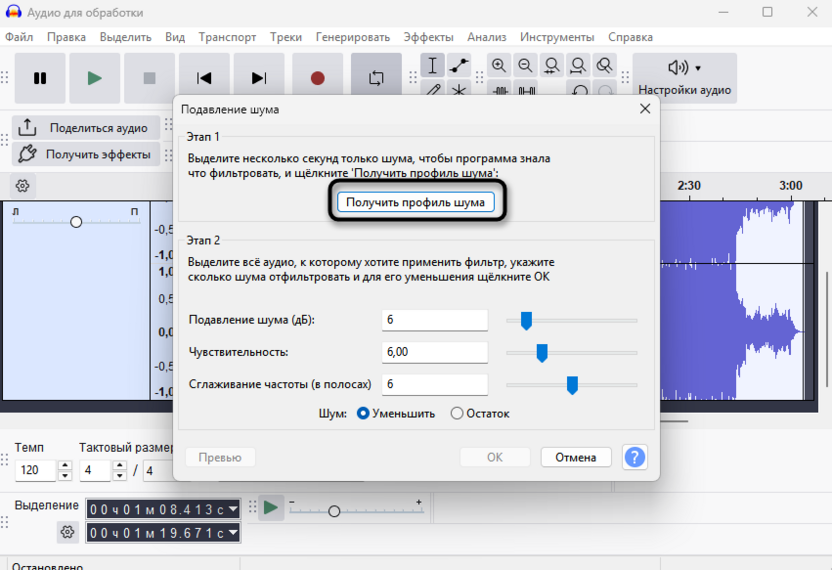
Task: Toggle the Loop playback button
Action: (x=376, y=78)
